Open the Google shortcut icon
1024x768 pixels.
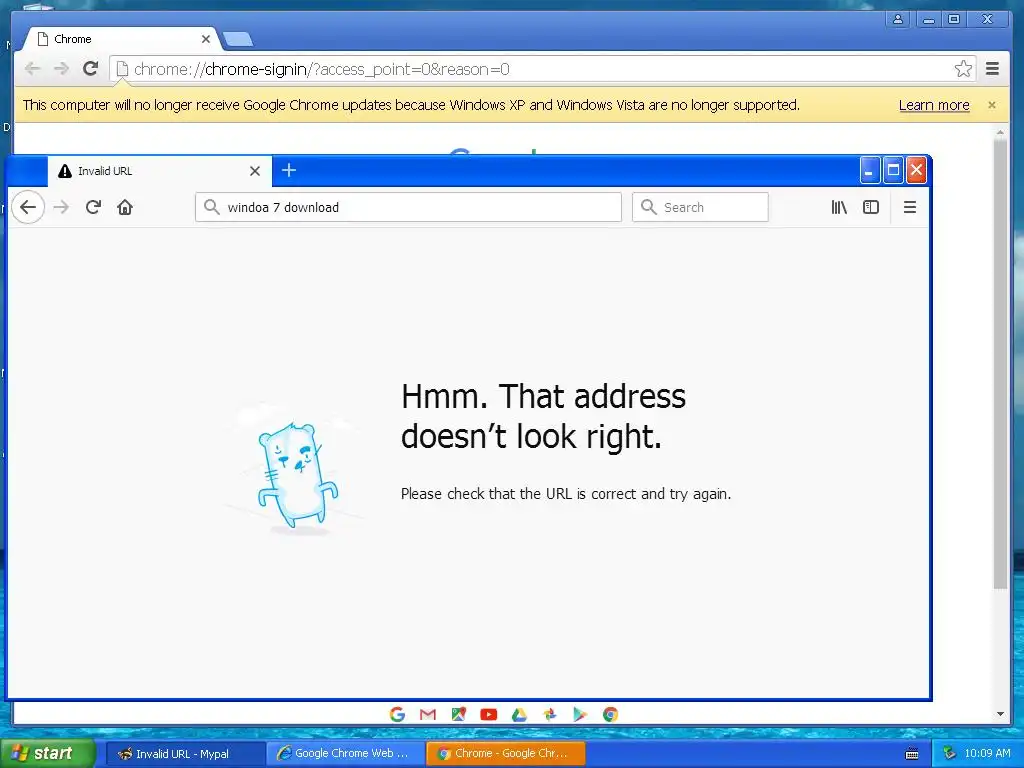[397, 714]
